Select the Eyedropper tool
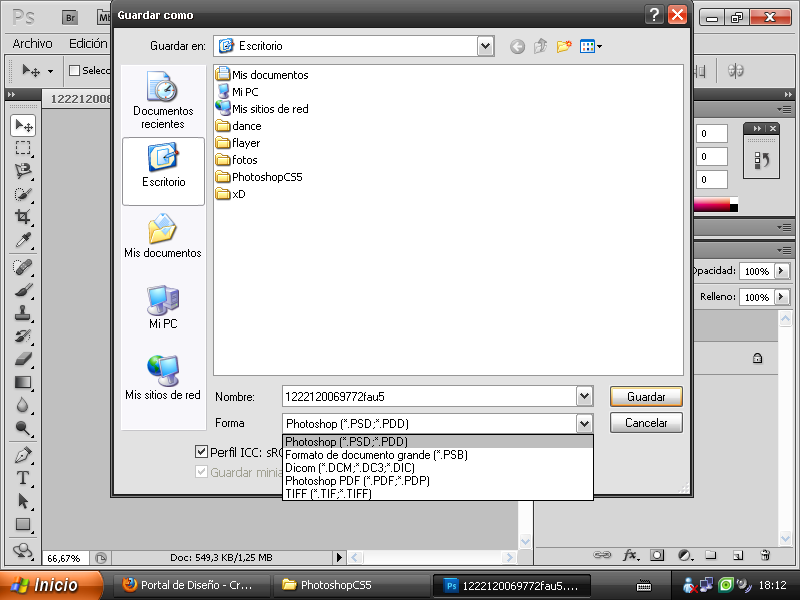 [x=23, y=240]
